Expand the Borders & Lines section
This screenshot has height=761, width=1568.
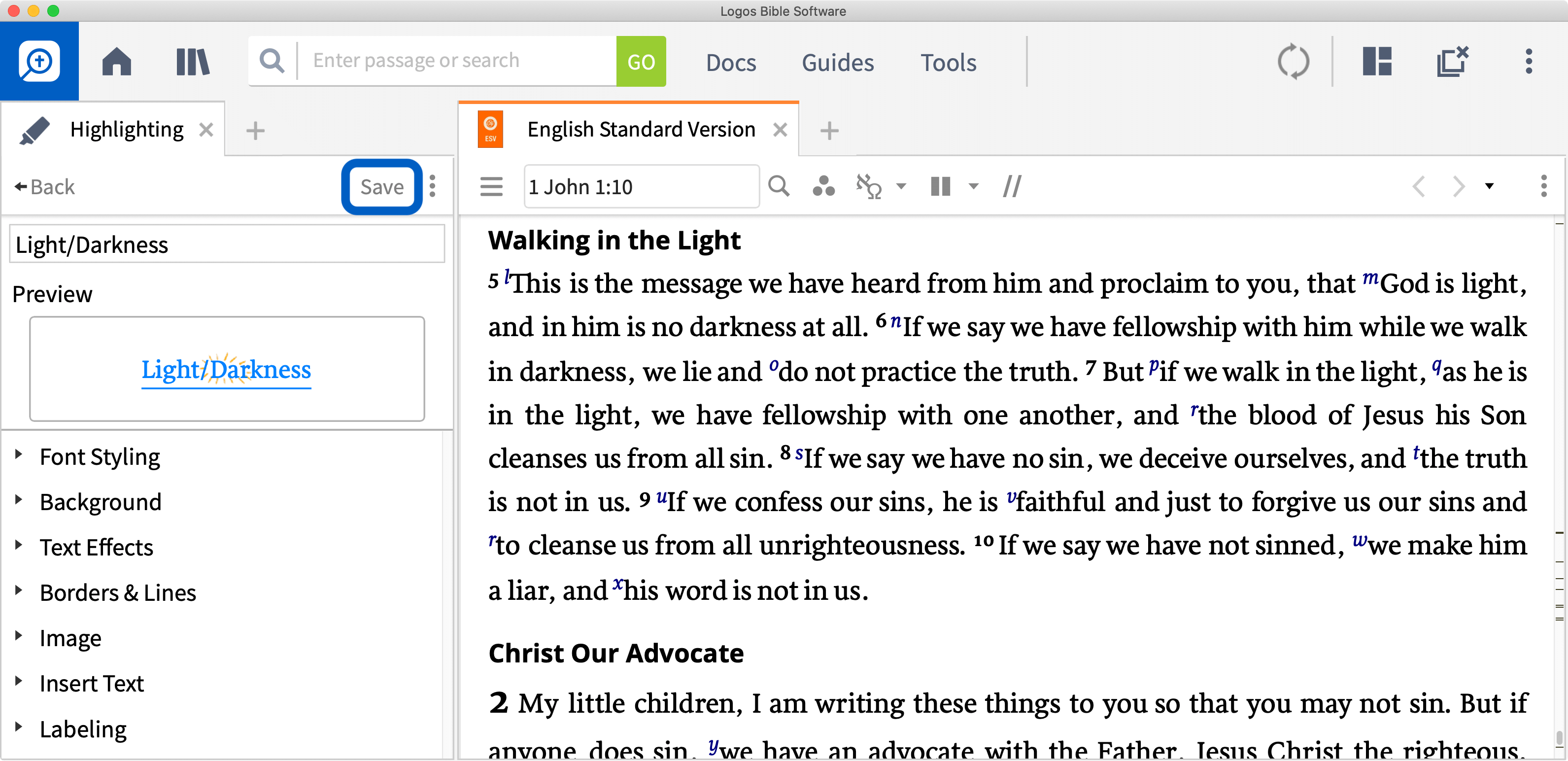[18, 591]
